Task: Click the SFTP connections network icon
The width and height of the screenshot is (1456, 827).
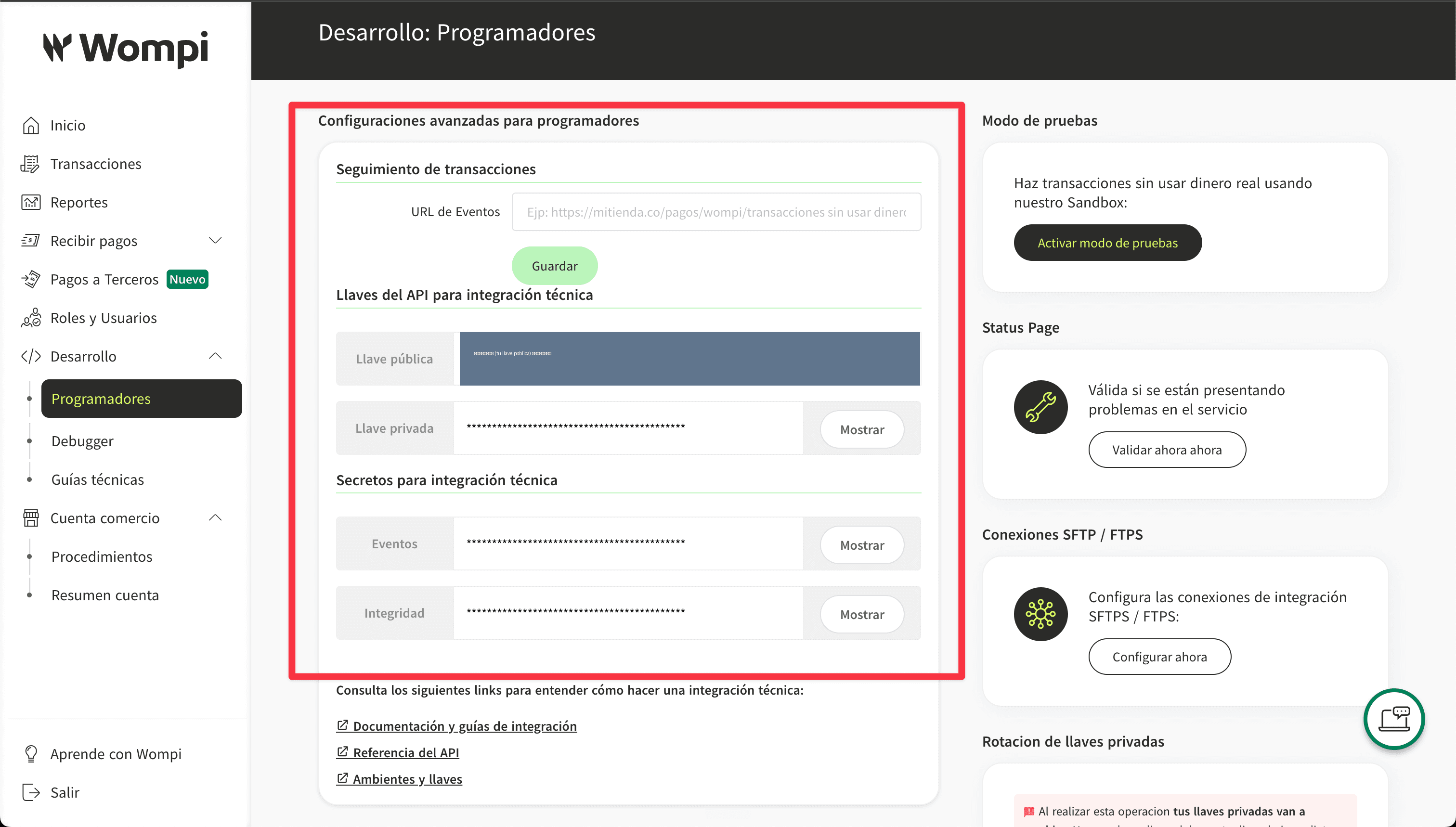Action: (x=1040, y=614)
